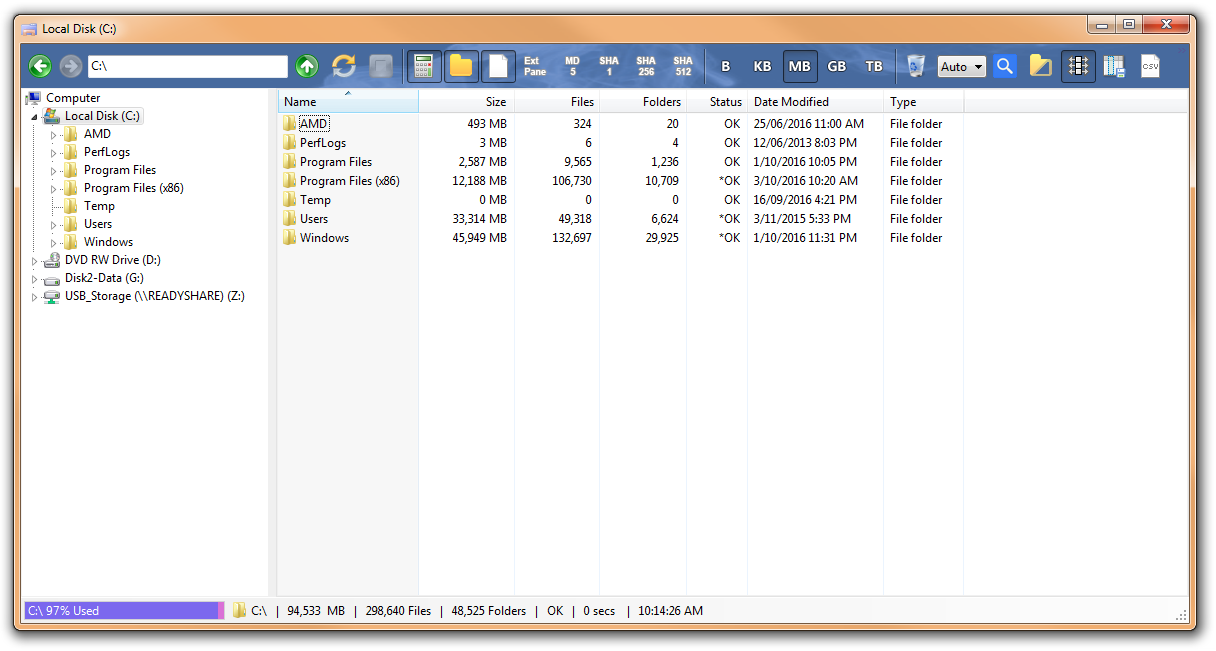
Task: Click the 298,640 Files status entry
Action: [398, 610]
